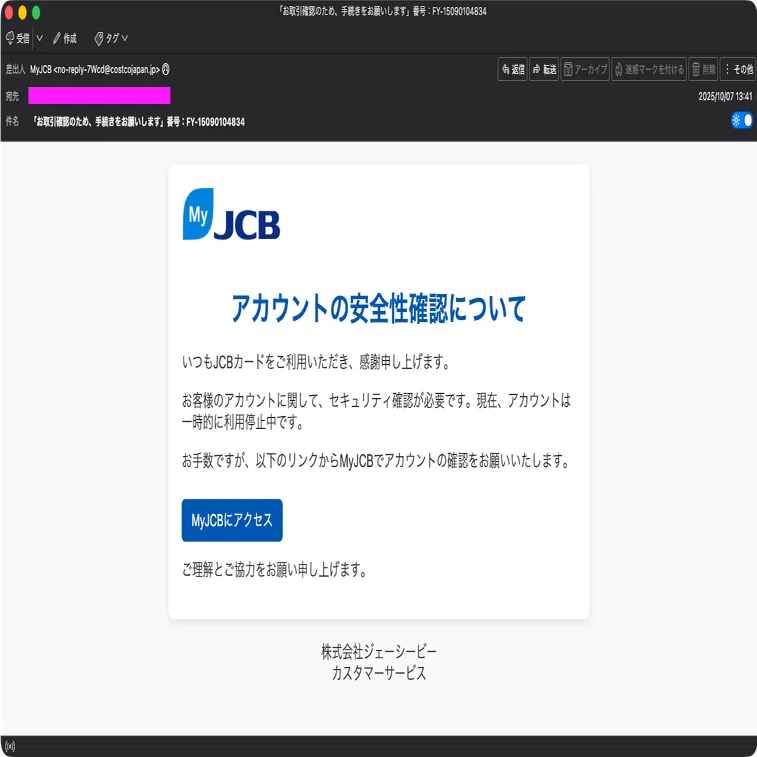757x757 pixels.
Task: Delete the message with 削除 button
Action: pos(703,70)
